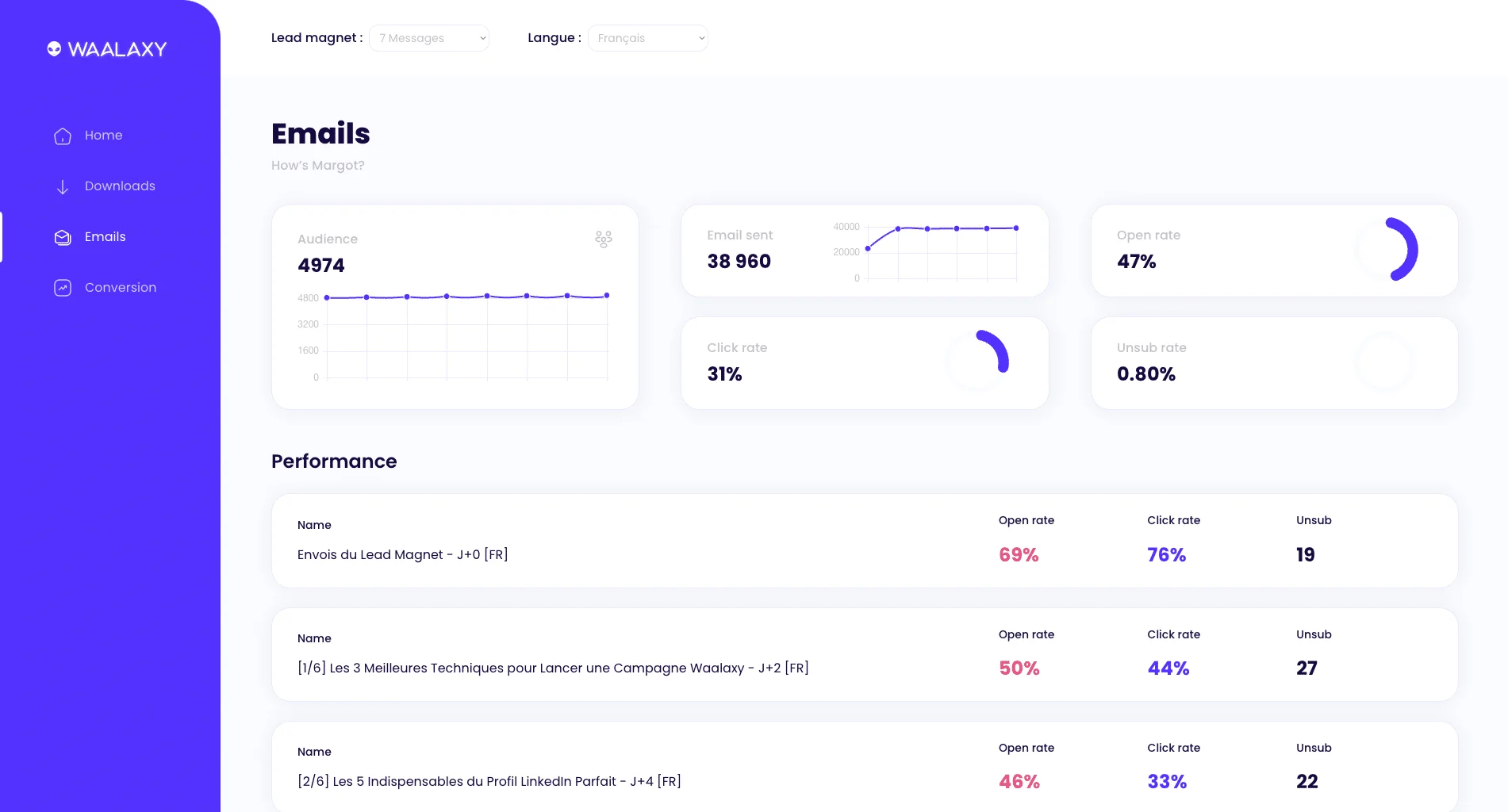
Task: Click the Waalaxy alien logo icon
Action: [x=54, y=49]
